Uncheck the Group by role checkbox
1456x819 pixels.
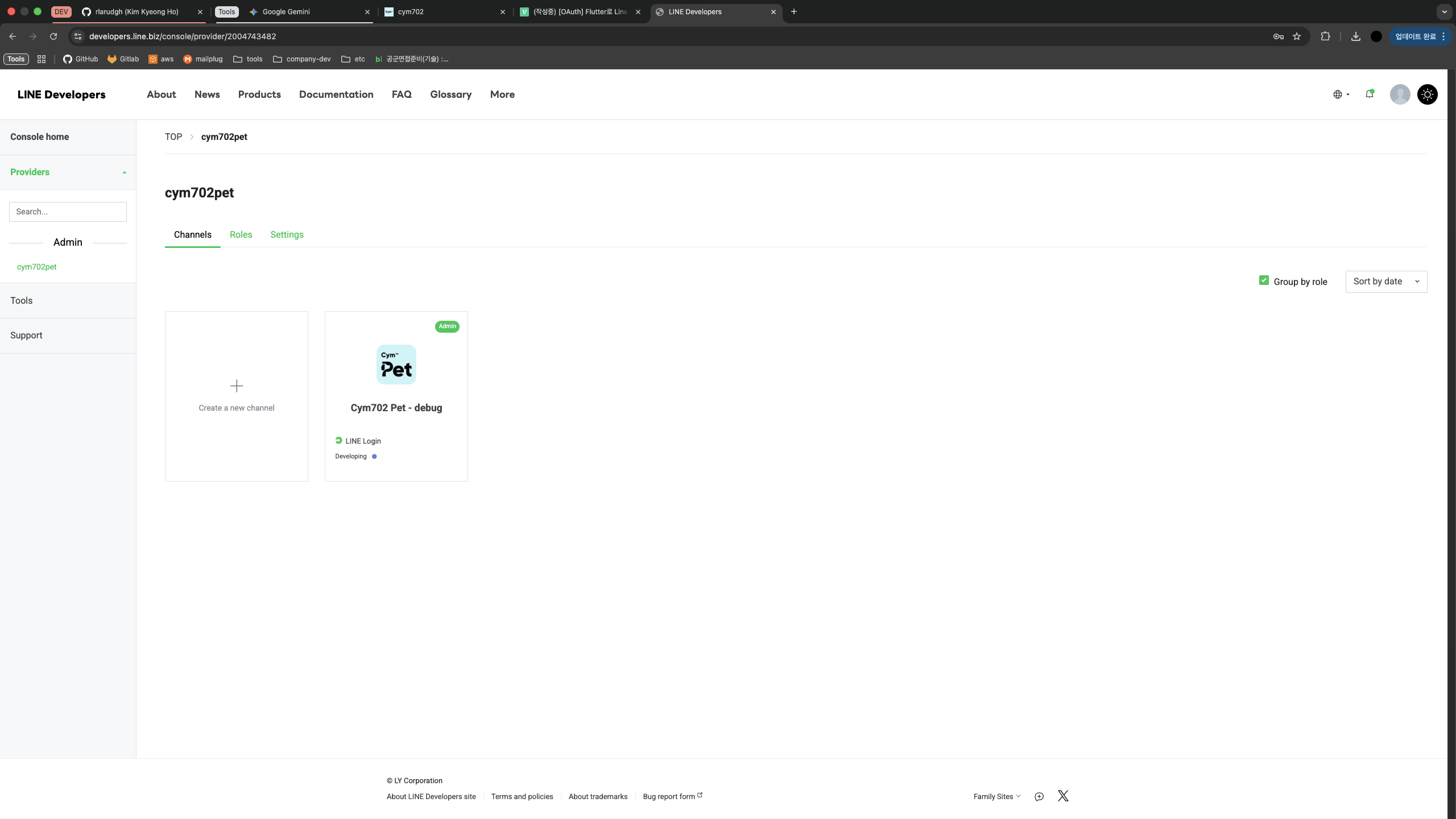pos(1264,280)
